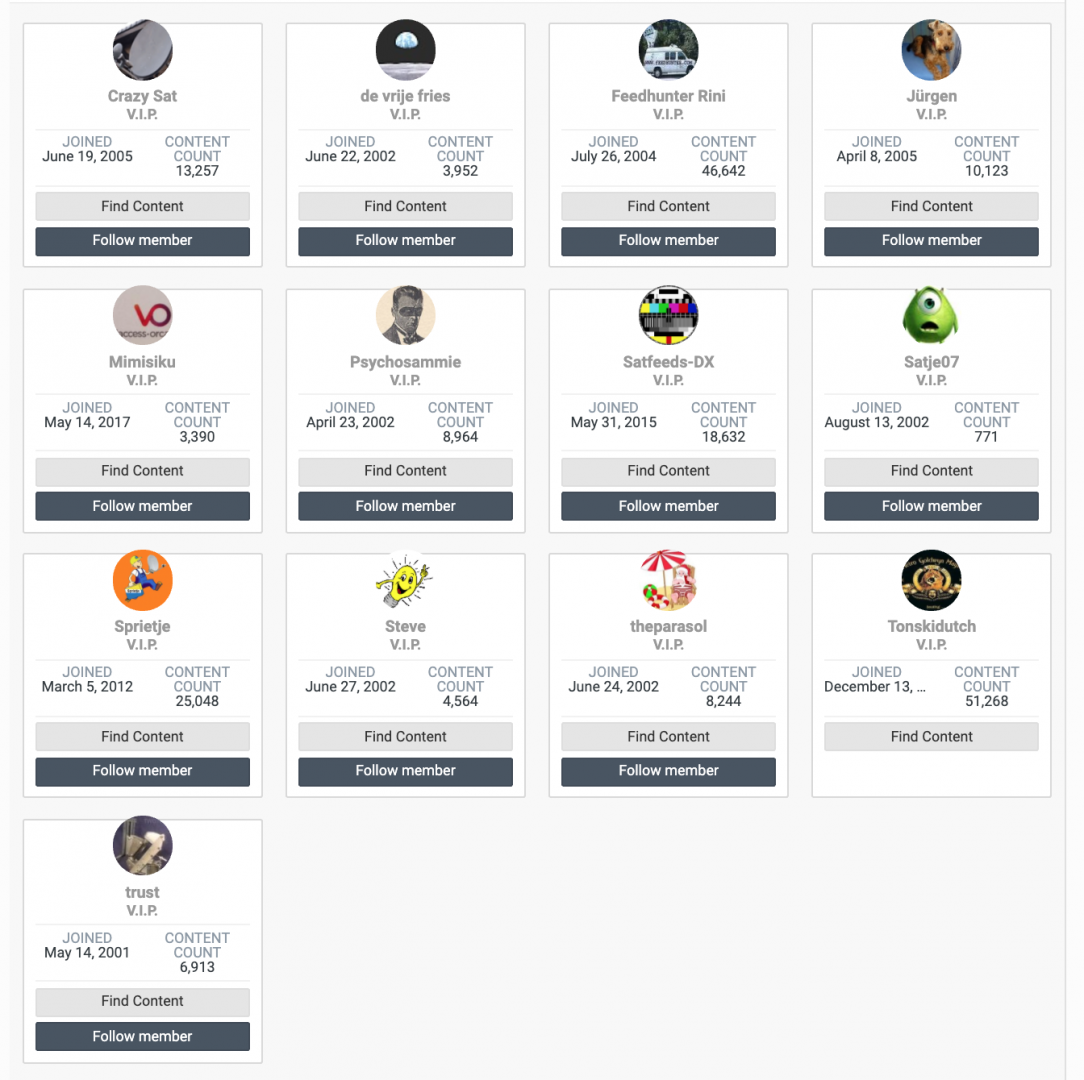
Task: Click Crazy Sat's satellite dish avatar
Action: (x=142, y=50)
